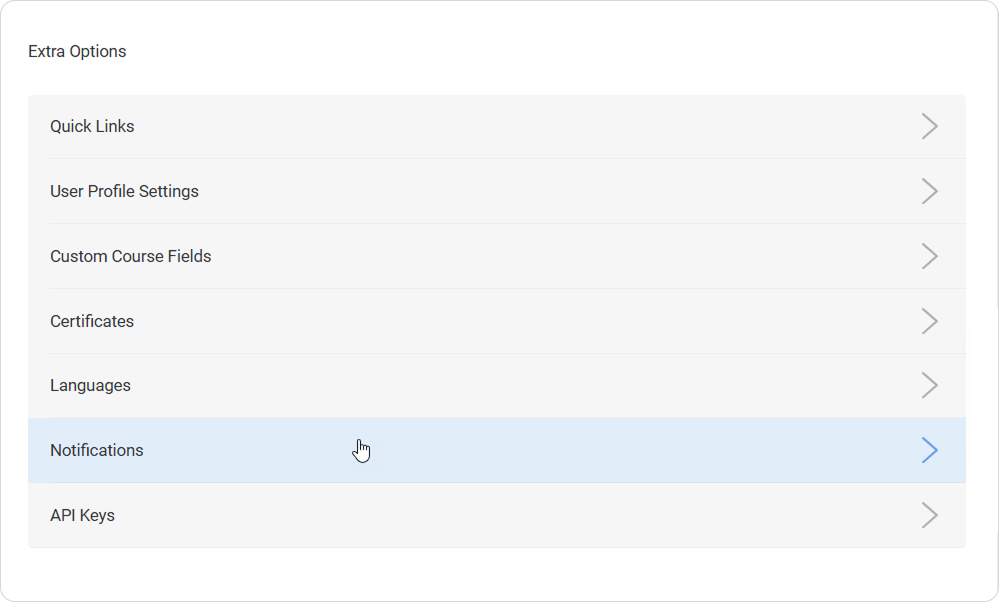The image size is (999, 602).
Task: Select the API Keys text label
Action: [x=82, y=515]
